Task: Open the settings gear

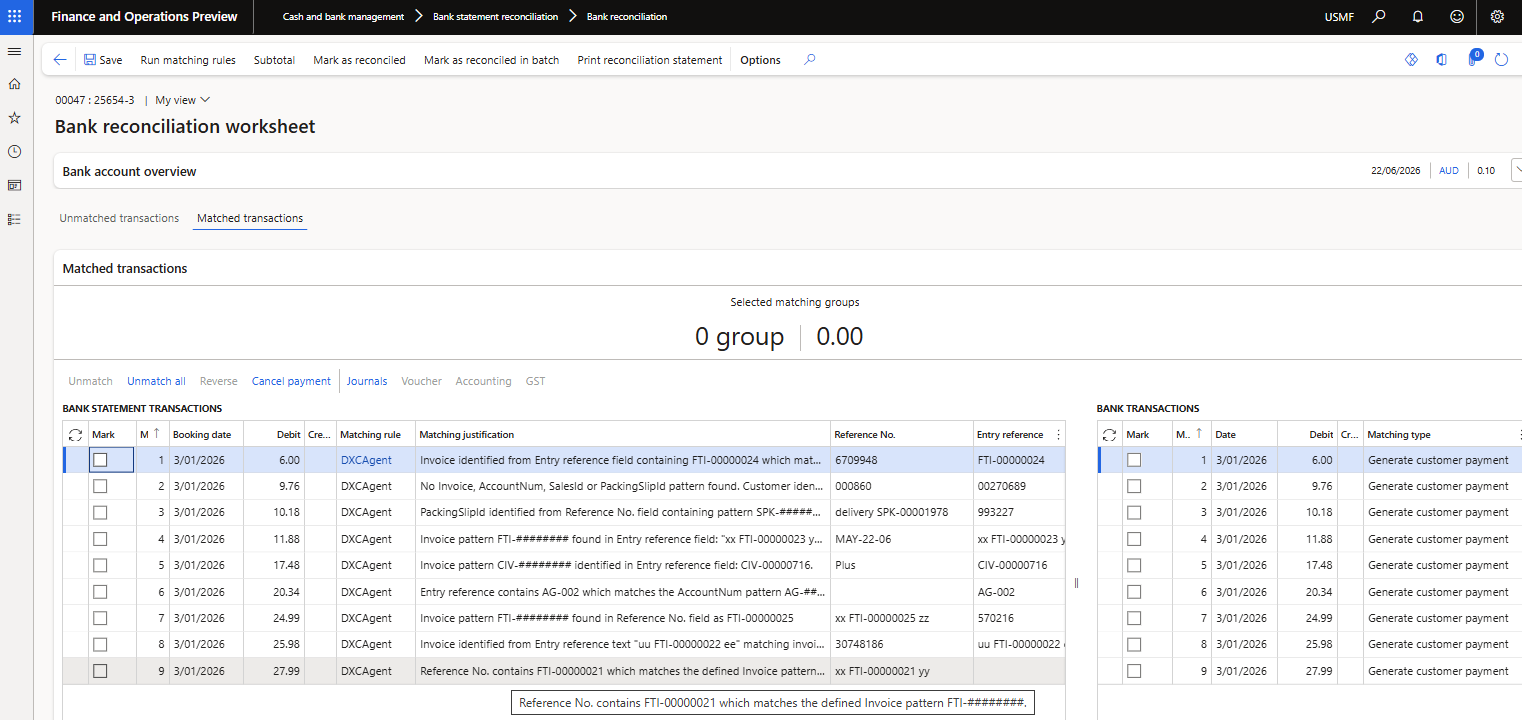Action: pos(1497,17)
